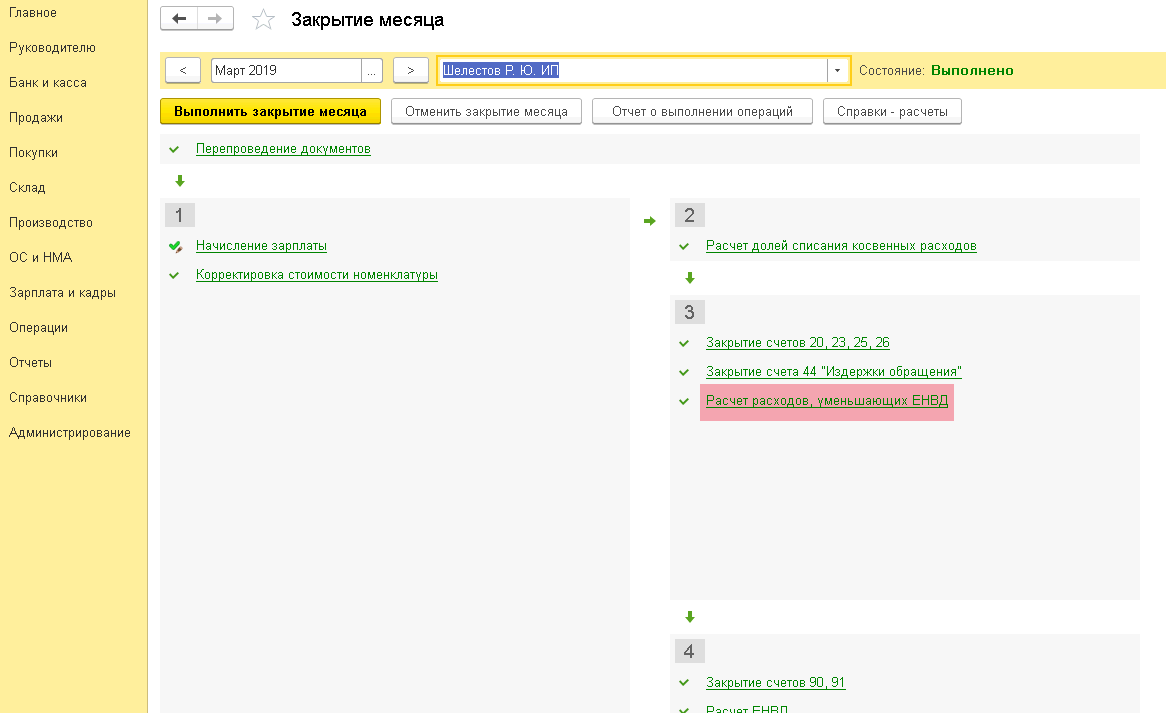Click green checkmark next to Перепроведение документов
Image resolution: width=1166 pixels, height=713 pixels.
(174, 149)
